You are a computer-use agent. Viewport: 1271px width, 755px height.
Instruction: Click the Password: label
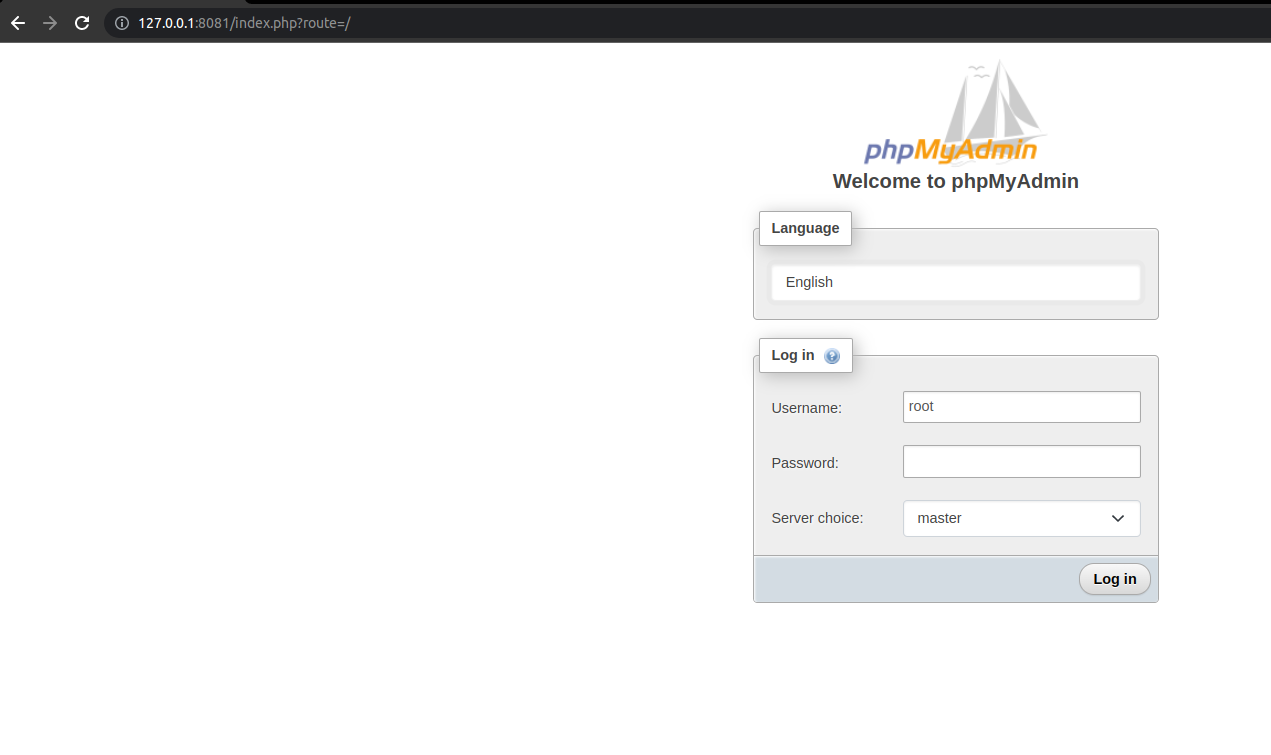click(804, 463)
